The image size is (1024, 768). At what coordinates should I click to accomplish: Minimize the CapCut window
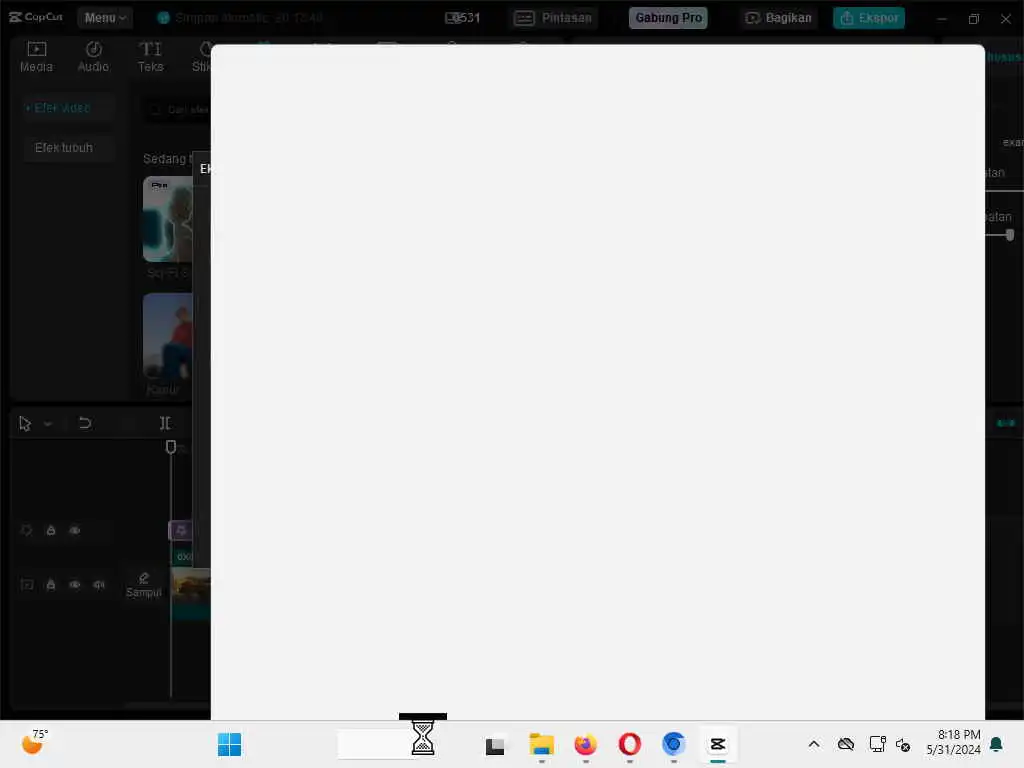click(942, 18)
